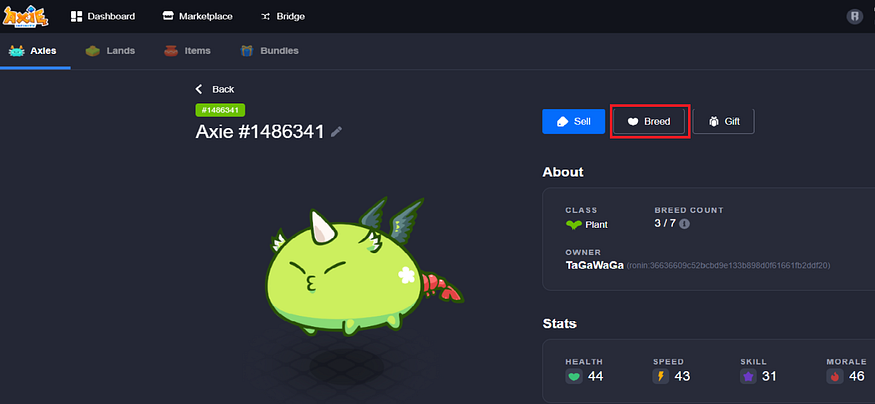Go back using the Back link
Image resolution: width=875 pixels, height=404 pixels.
pos(215,89)
